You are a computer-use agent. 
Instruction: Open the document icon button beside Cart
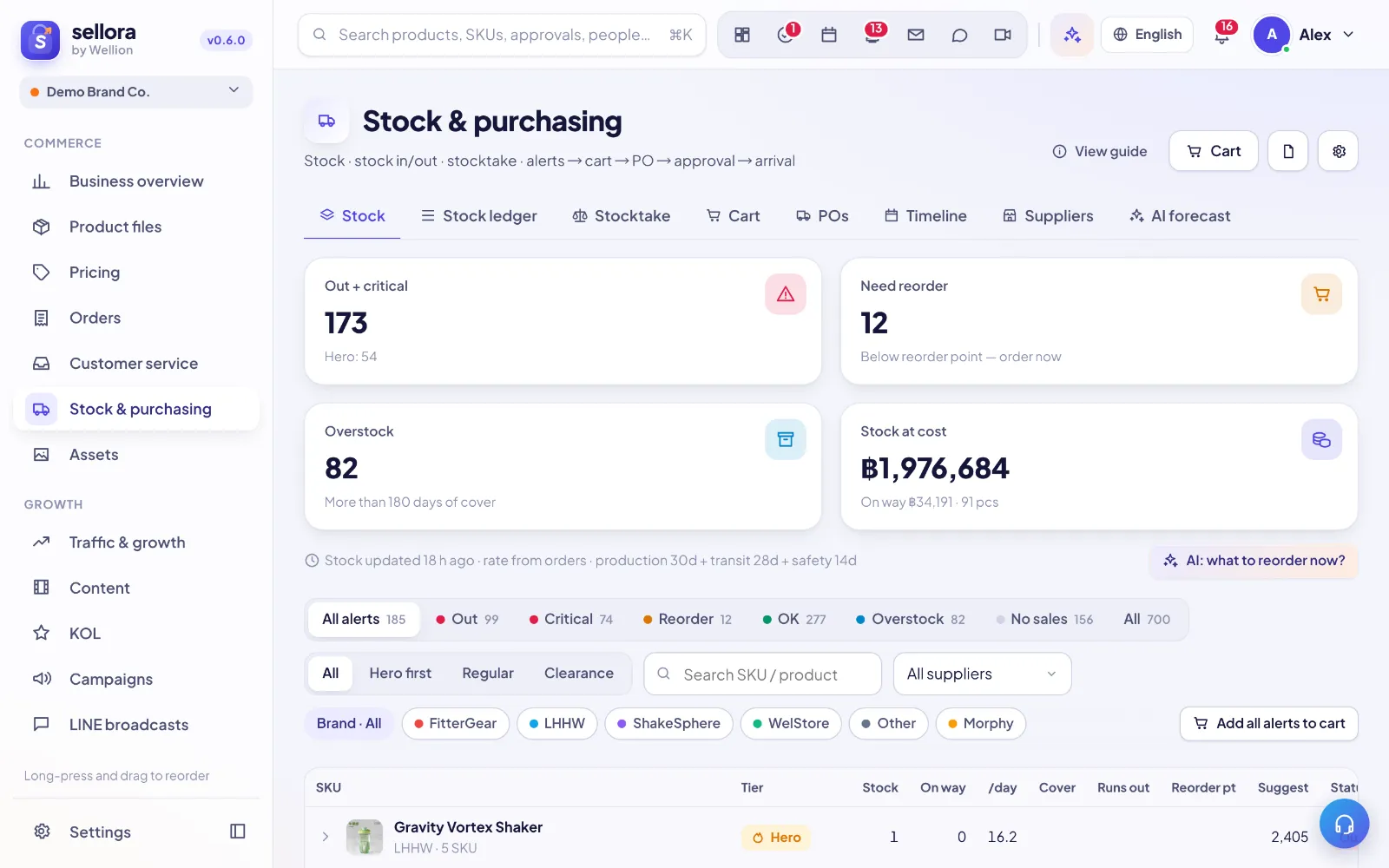tap(1288, 151)
